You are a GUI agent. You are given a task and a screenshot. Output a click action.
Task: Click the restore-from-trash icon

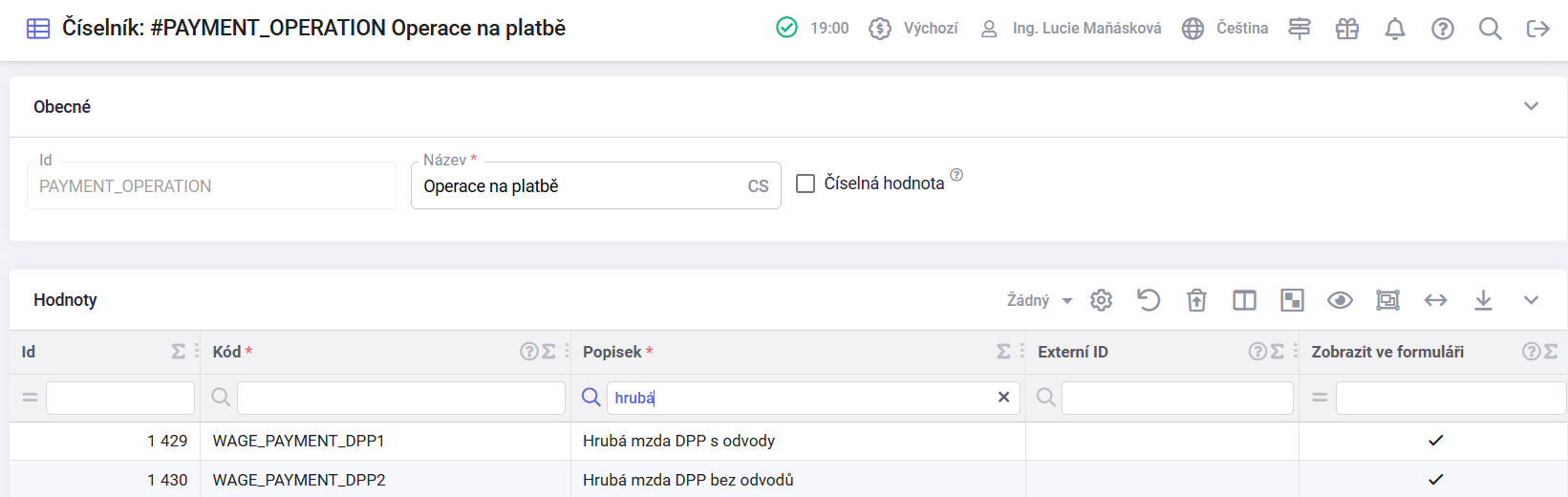tap(1196, 300)
